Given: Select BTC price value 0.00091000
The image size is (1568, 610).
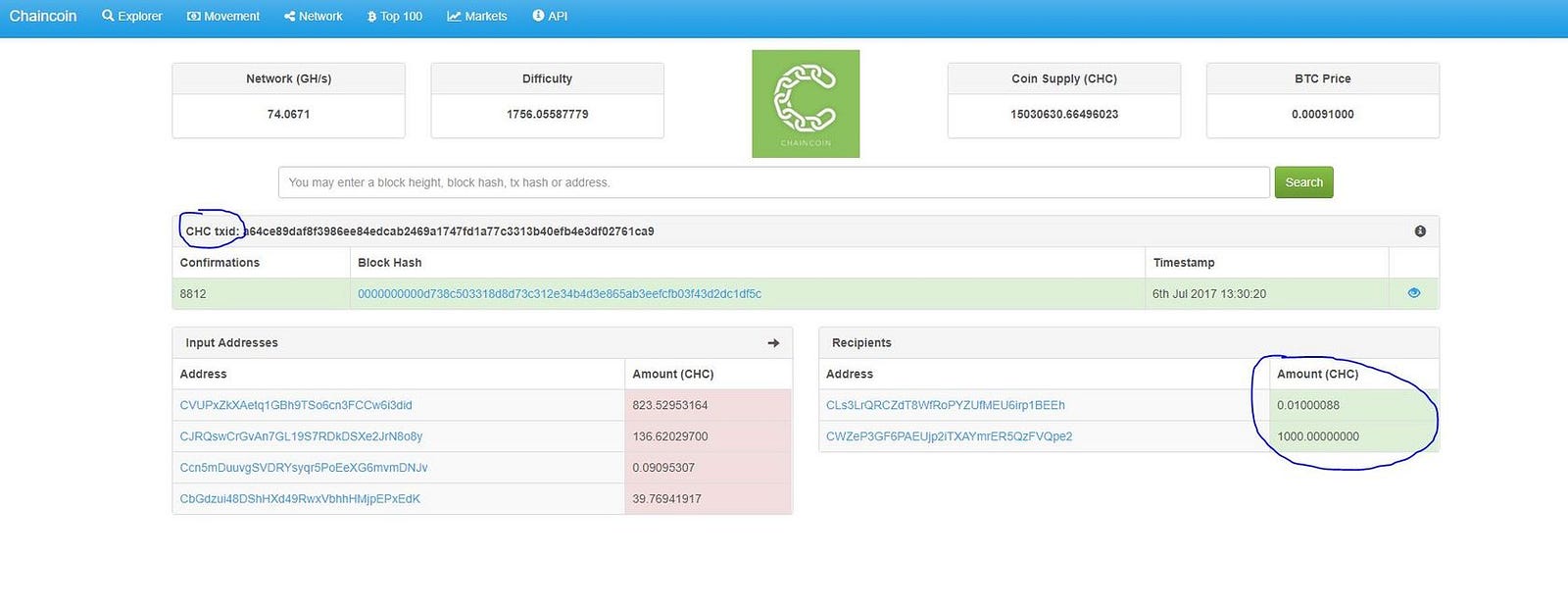Looking at the screenshot, I should coord(1323,115).
